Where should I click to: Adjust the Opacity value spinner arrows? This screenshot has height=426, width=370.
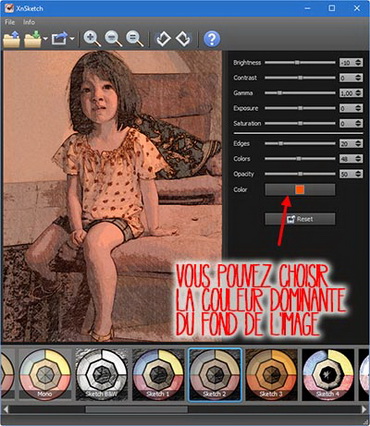pos(358,174)
